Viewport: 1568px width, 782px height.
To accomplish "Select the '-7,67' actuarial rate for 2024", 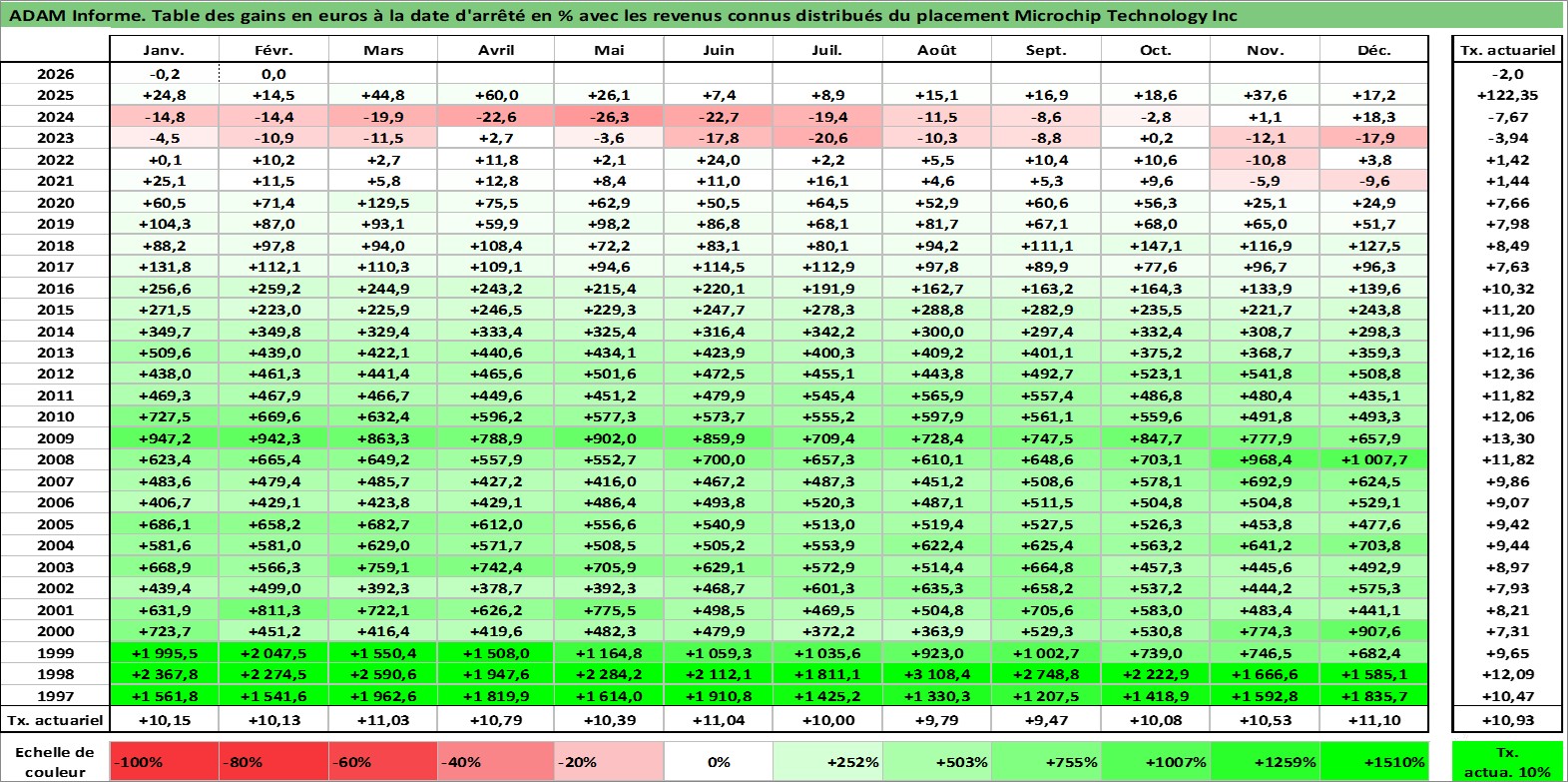I will click(x=1507, y=117).
